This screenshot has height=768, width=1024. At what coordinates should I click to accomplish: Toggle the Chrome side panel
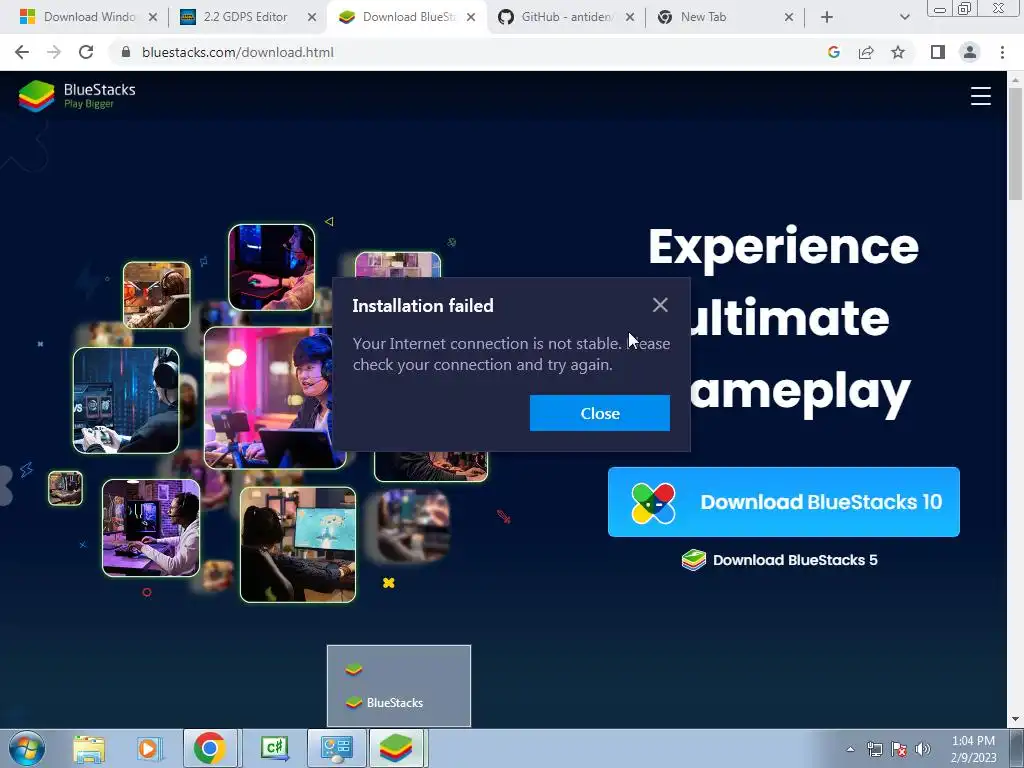pos(938,52)
